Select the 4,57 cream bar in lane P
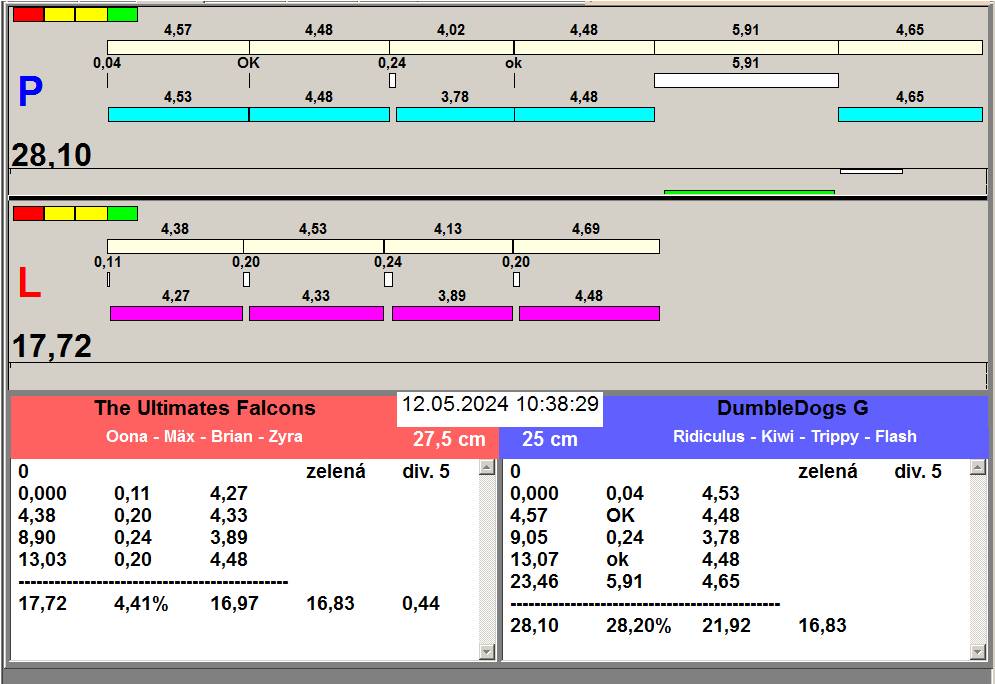This screenshot has width=995, height=684. tap(178, 48)
